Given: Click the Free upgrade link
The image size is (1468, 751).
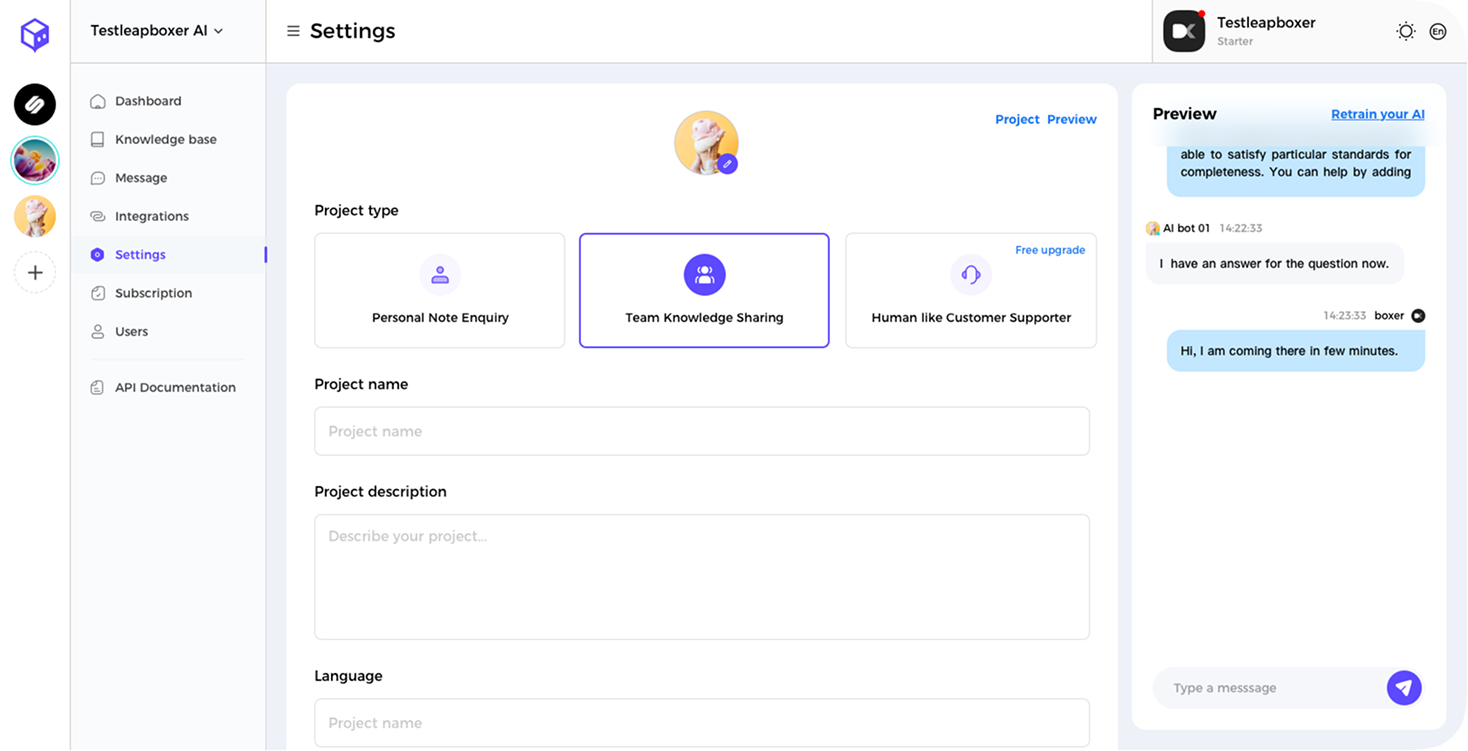Looking at the screenshot, I should 1050,250.
